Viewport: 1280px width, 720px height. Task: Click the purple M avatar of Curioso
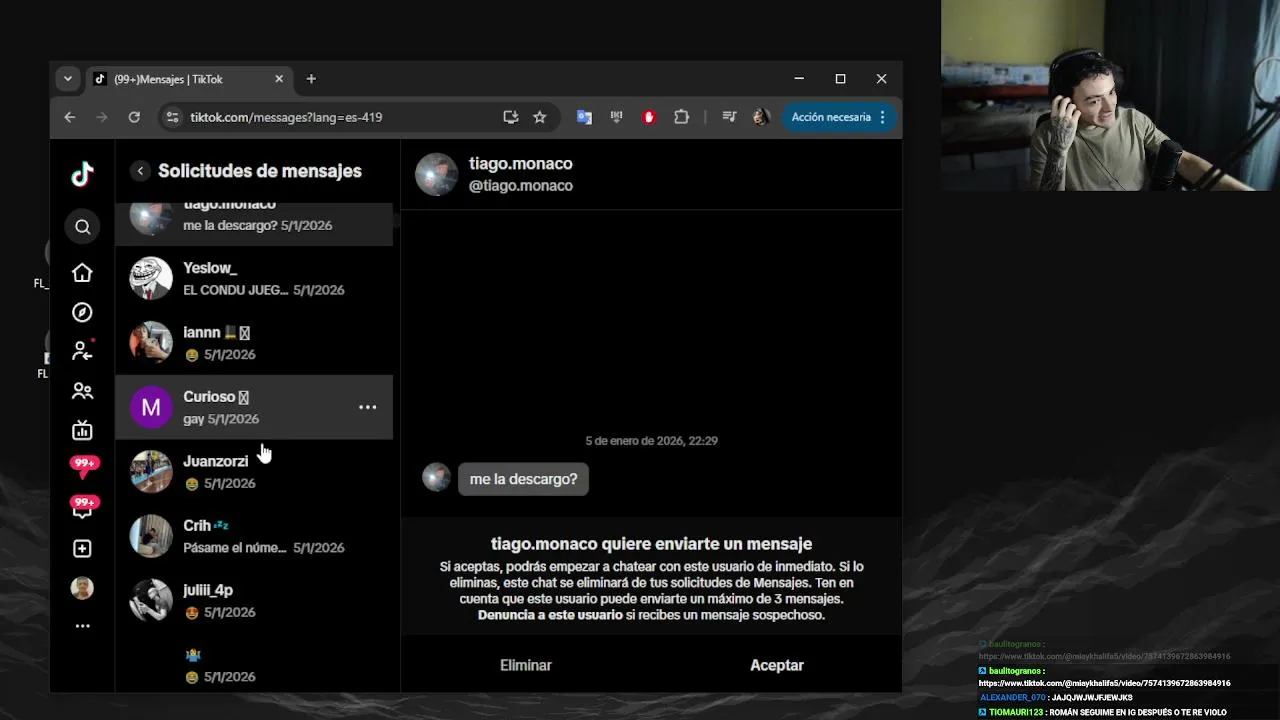tap(151, 407)
